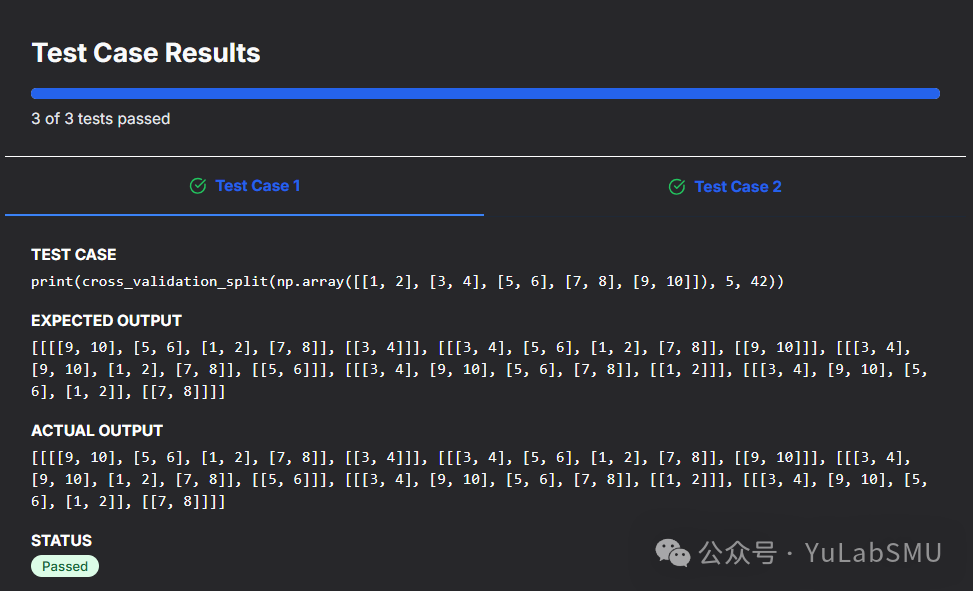The width and height of the screenshot is (973, 591).
Task: Click the last line of expected output
Action: click(x=128, y=392)
